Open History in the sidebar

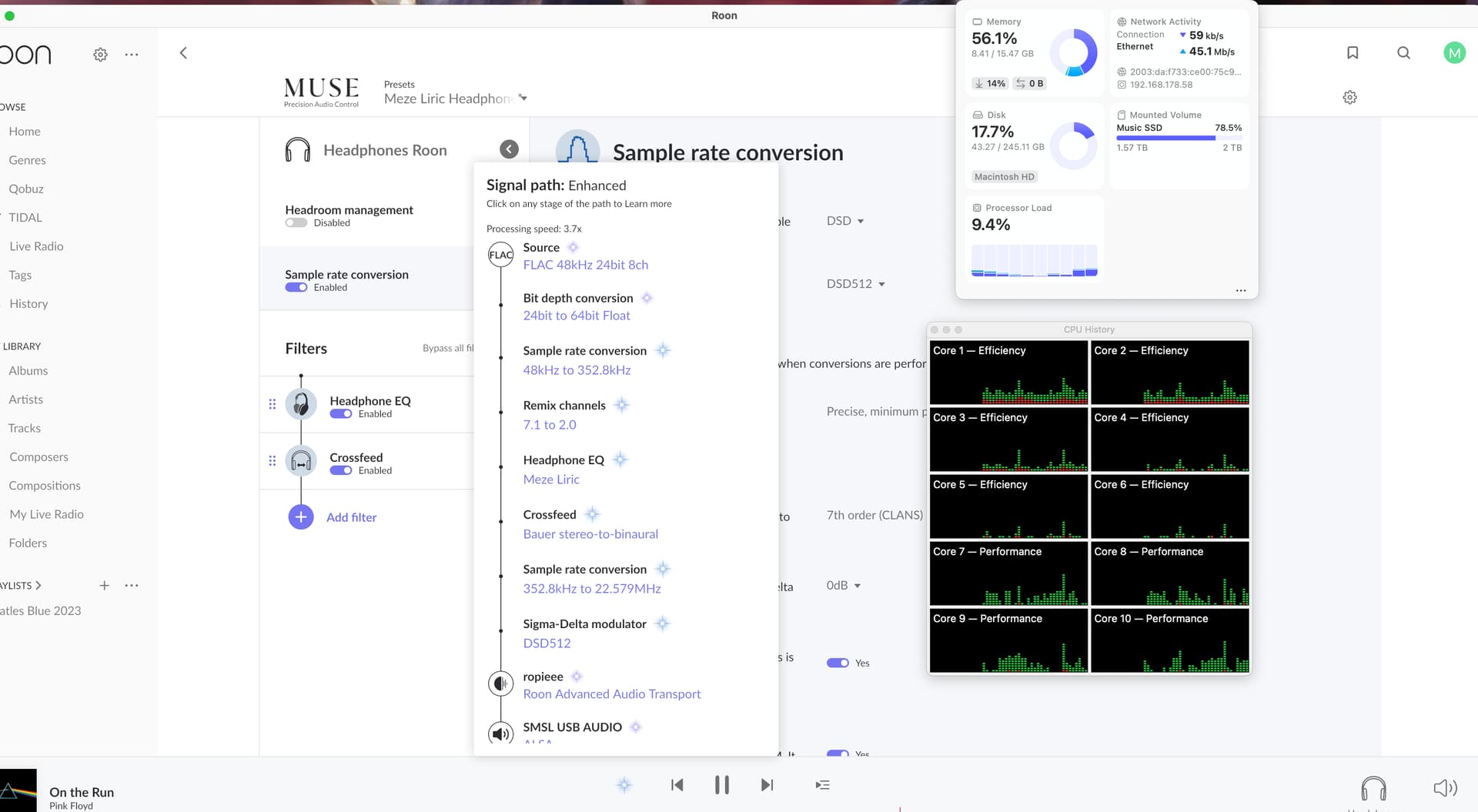28,304
